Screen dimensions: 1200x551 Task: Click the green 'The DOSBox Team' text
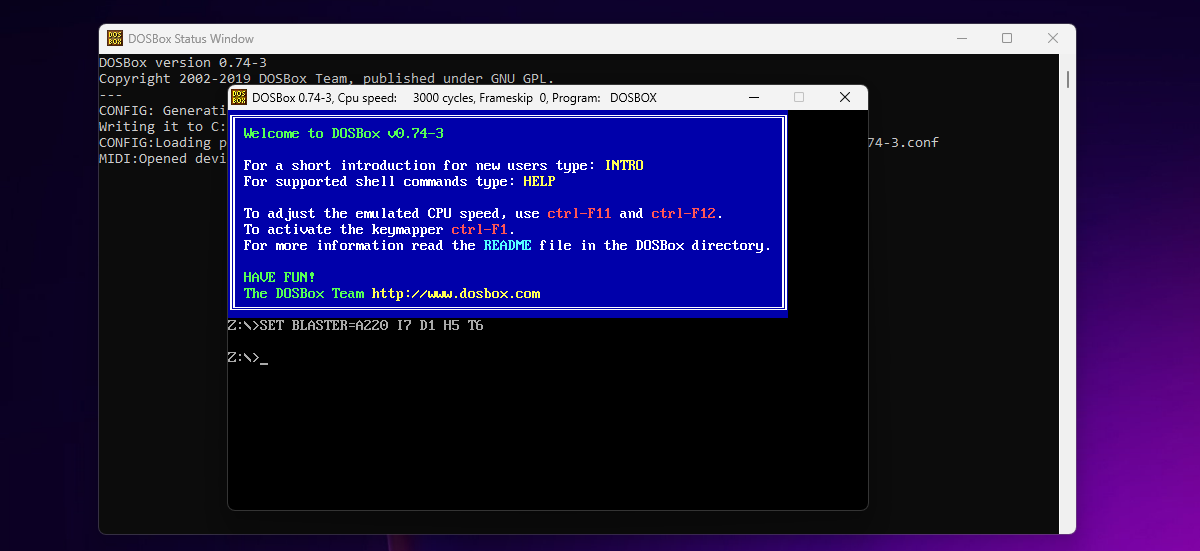click(303, 293)
